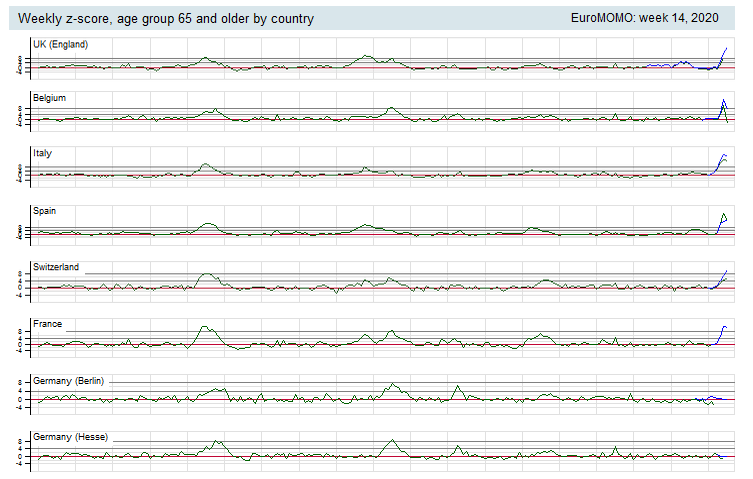Click the blue 2020 spike in the Italy chart
Image resolution: width=753 pixels, height=479 pixels.
pos(722,156)
